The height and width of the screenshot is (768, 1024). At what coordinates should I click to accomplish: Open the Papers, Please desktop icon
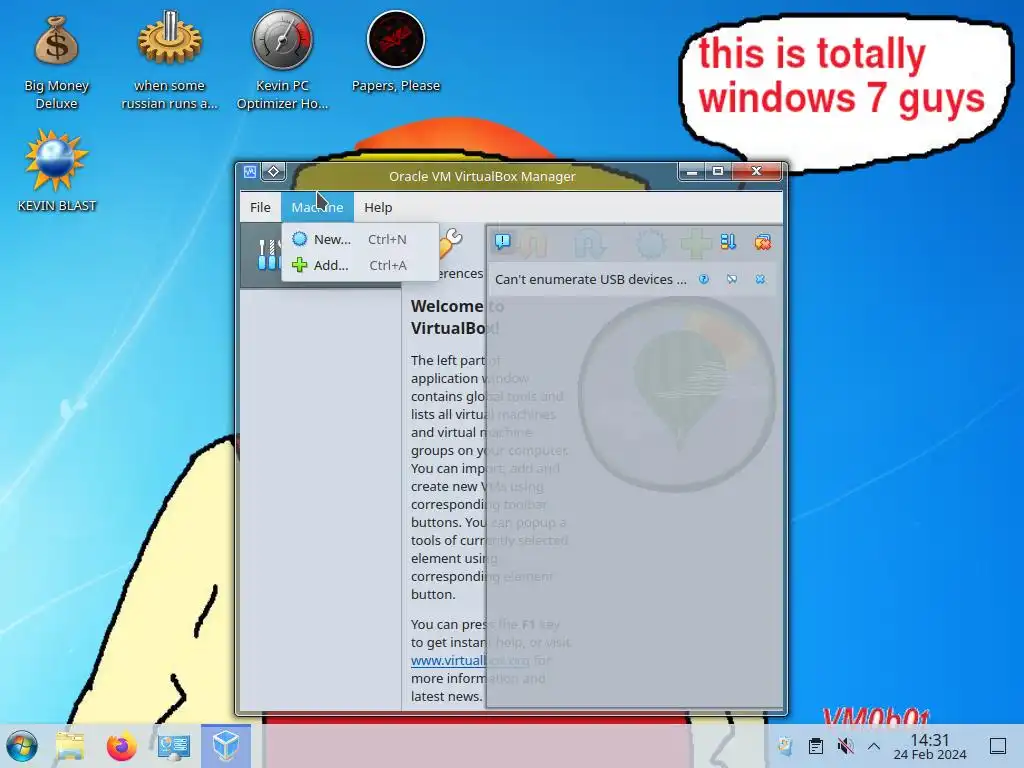tap(396, 54)
